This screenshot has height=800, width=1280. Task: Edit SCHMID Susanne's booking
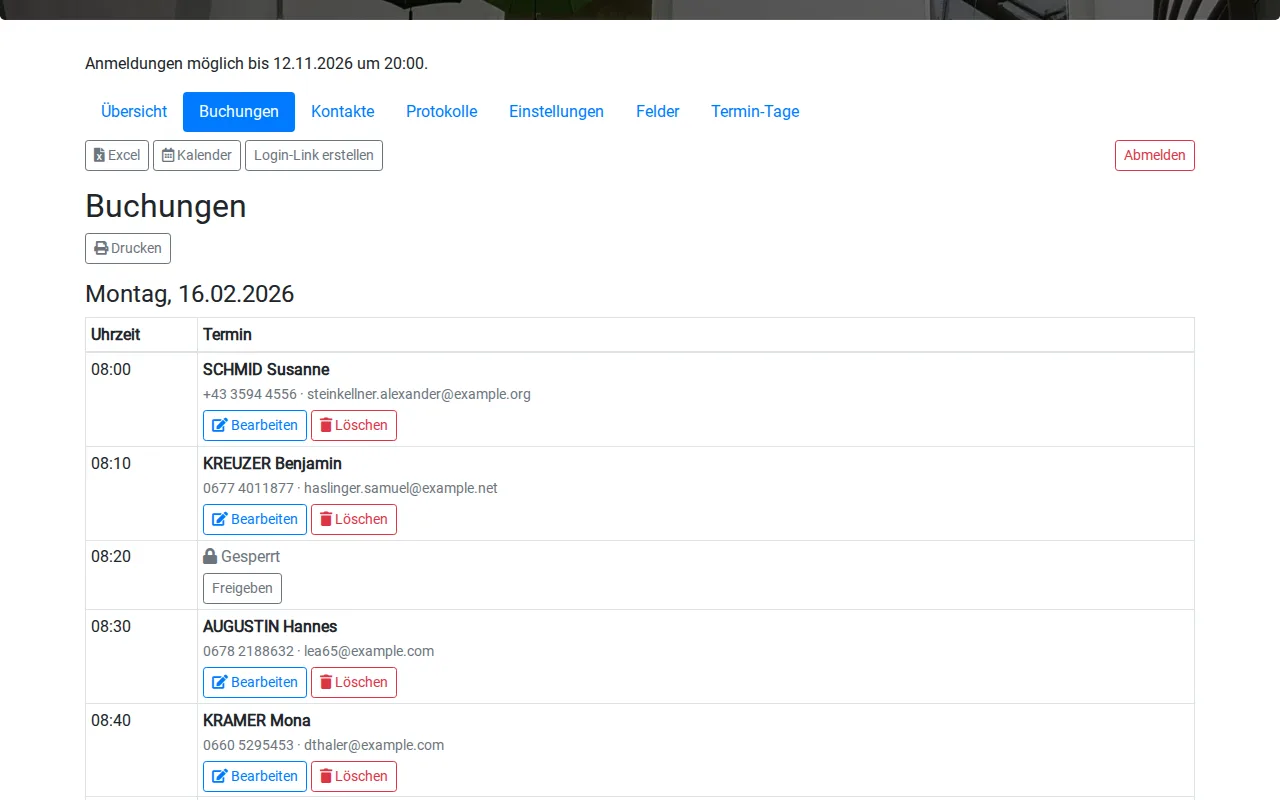255,425
